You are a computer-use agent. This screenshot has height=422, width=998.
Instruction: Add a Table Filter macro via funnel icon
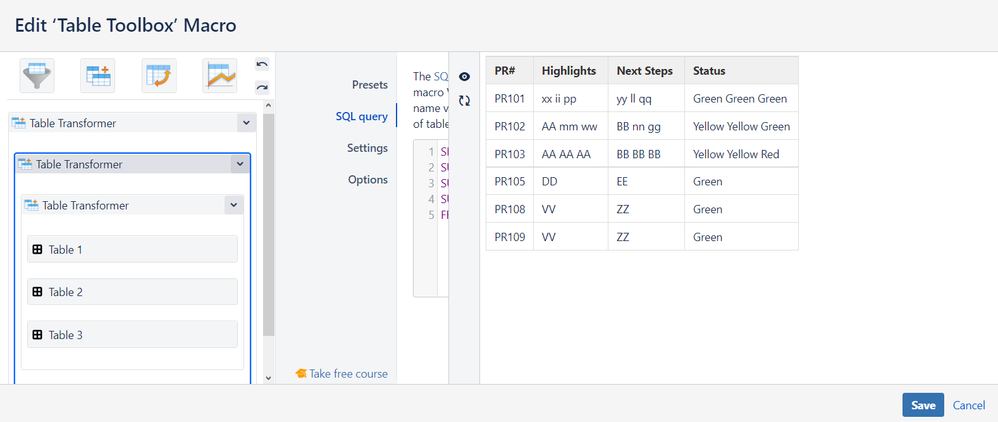37,76
